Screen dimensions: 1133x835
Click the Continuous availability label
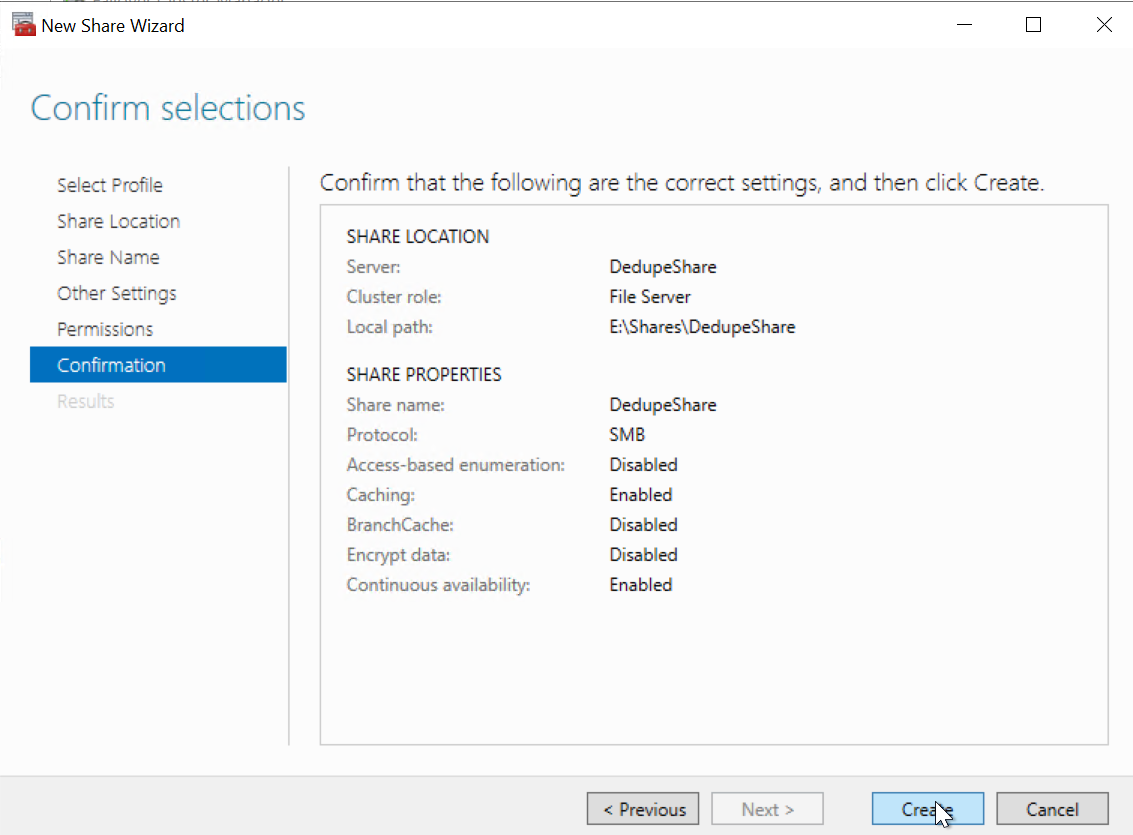pos(439,584)
